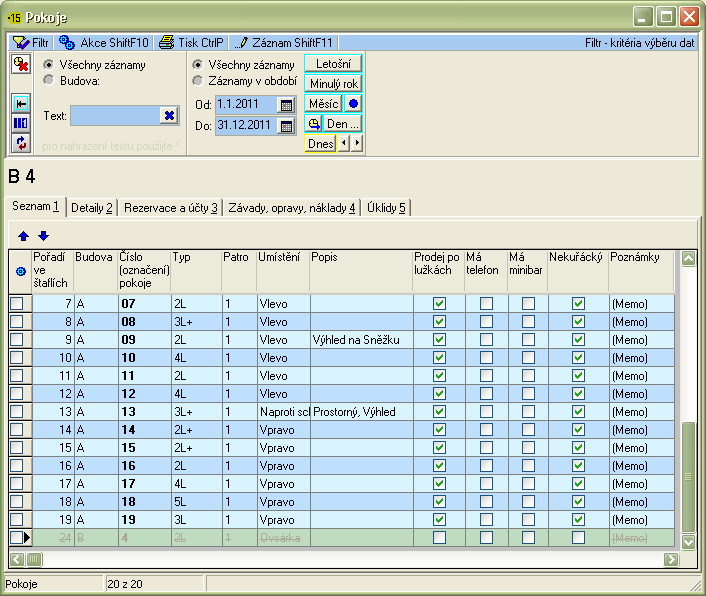This screenshot has height=596, width=706.
Task: Open Závady, opravy, náklady 4 tab
Action: pyautogui.click(x=292, y=208)
